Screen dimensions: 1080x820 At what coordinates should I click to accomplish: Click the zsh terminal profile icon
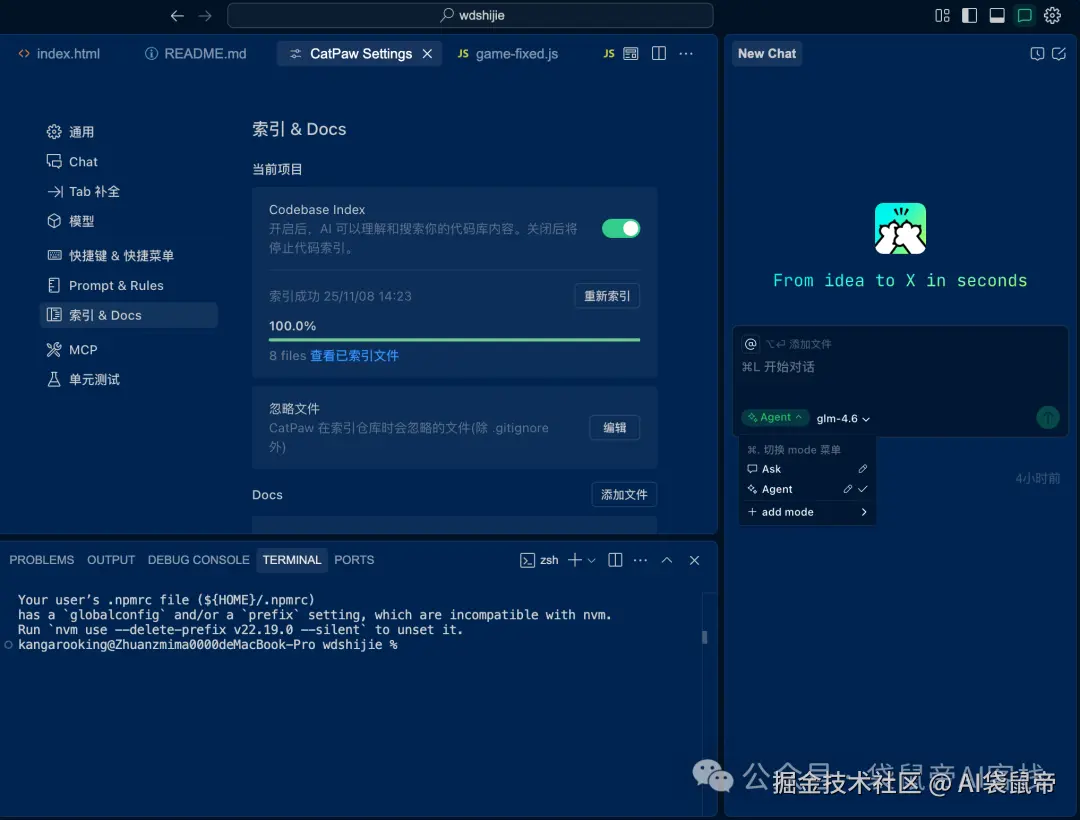point(527,560)
